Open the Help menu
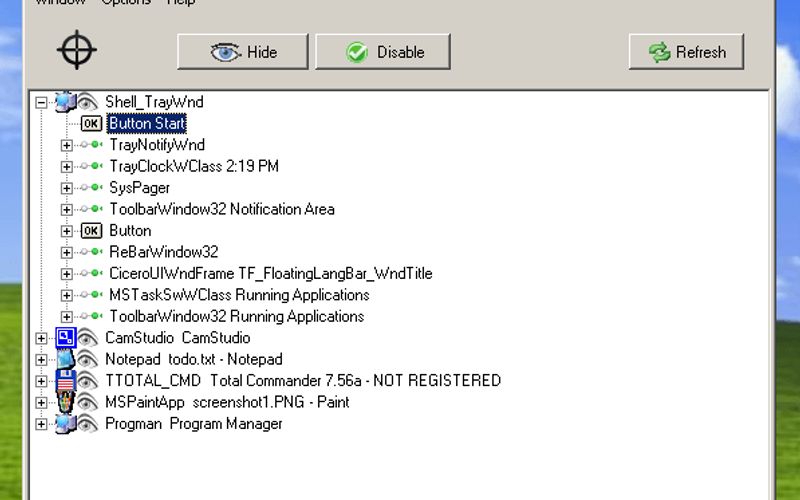 [x=181, y=2]
